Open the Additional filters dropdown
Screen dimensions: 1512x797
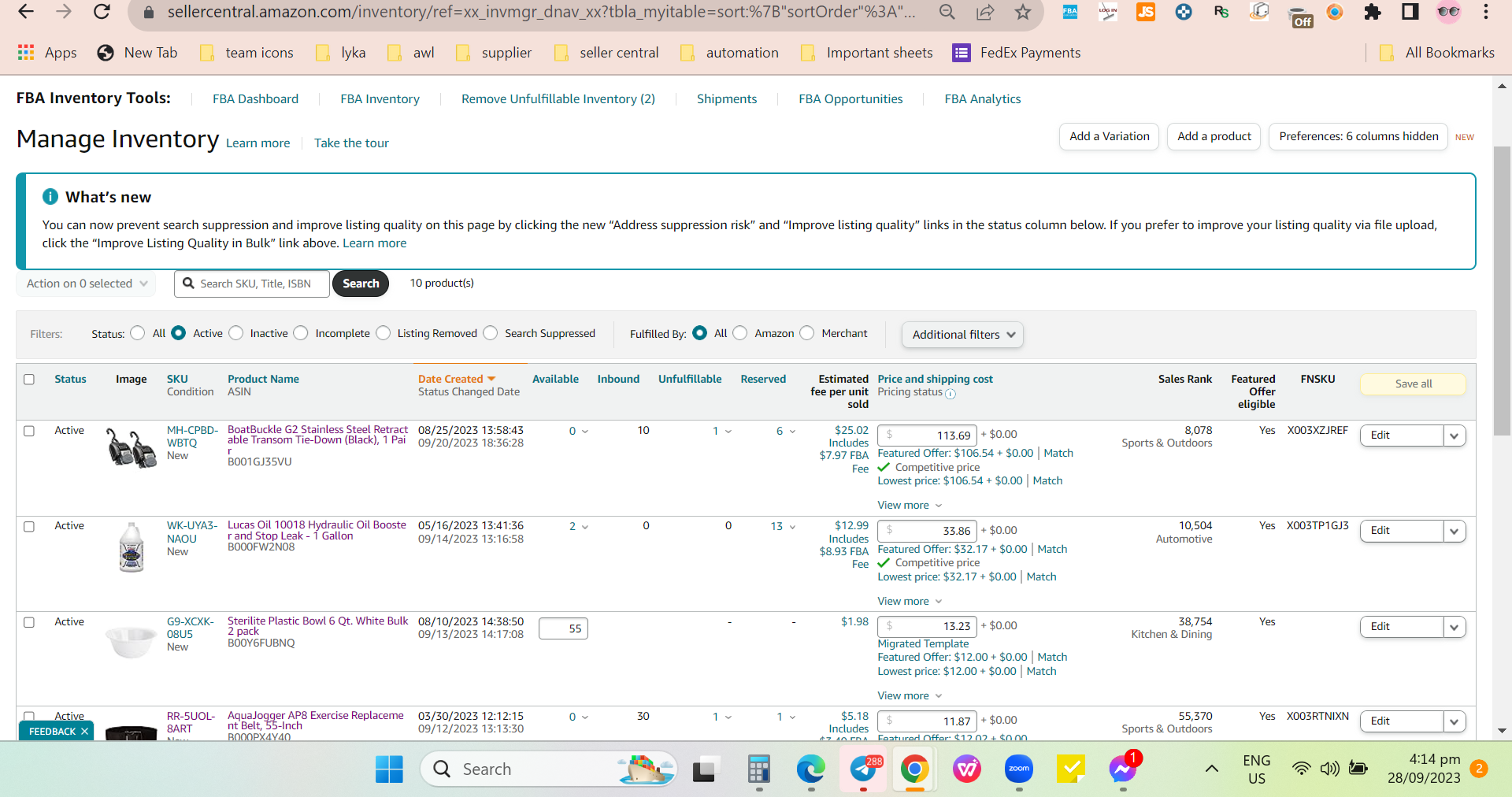(x=962, y=335)
